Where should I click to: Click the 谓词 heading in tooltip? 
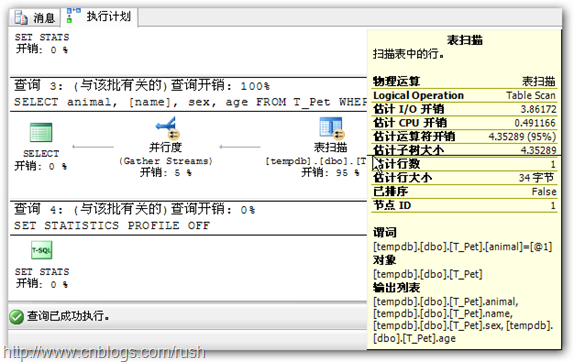[384, 232]
